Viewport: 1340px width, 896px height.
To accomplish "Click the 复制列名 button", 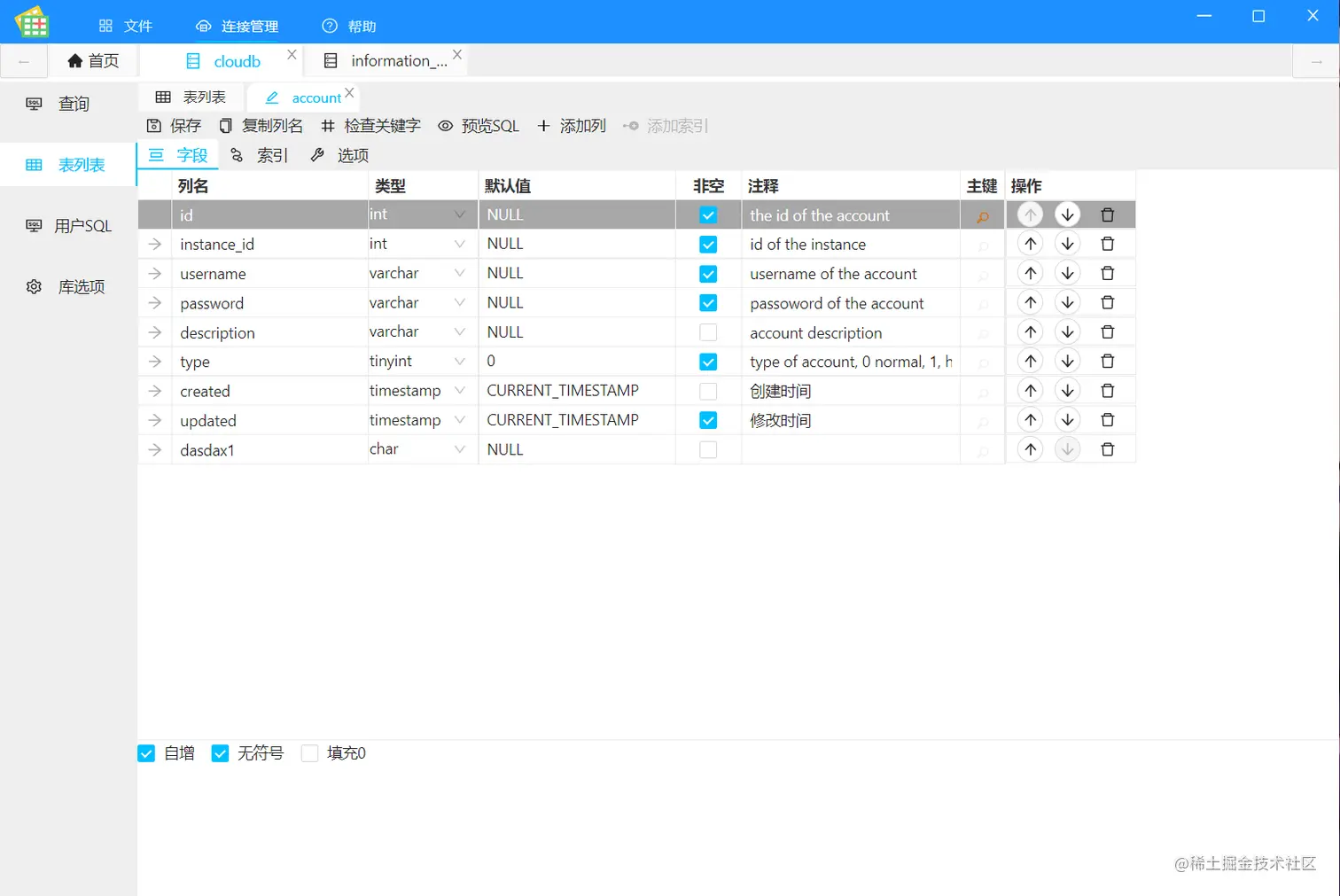I will coord(261,126).
